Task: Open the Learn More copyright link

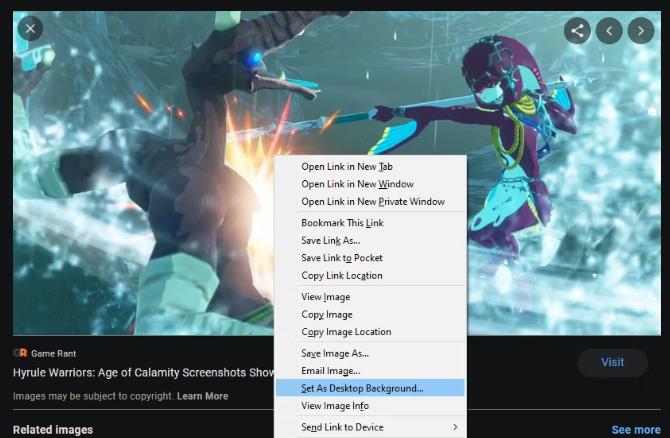Action: click(203, 396)
